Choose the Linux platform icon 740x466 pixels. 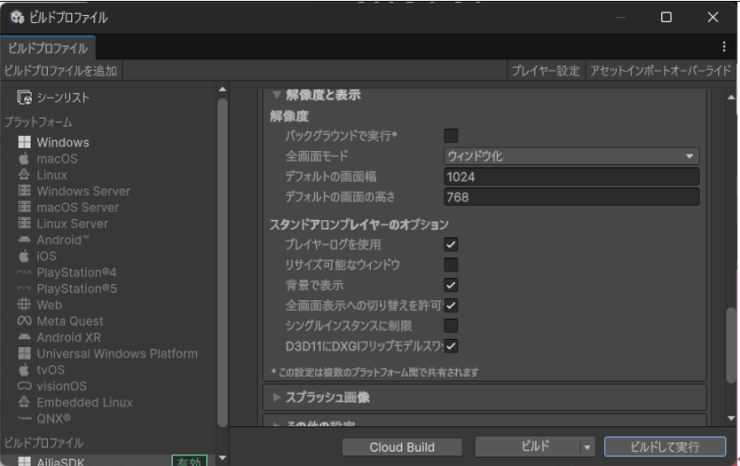click(x=25, y=175)
